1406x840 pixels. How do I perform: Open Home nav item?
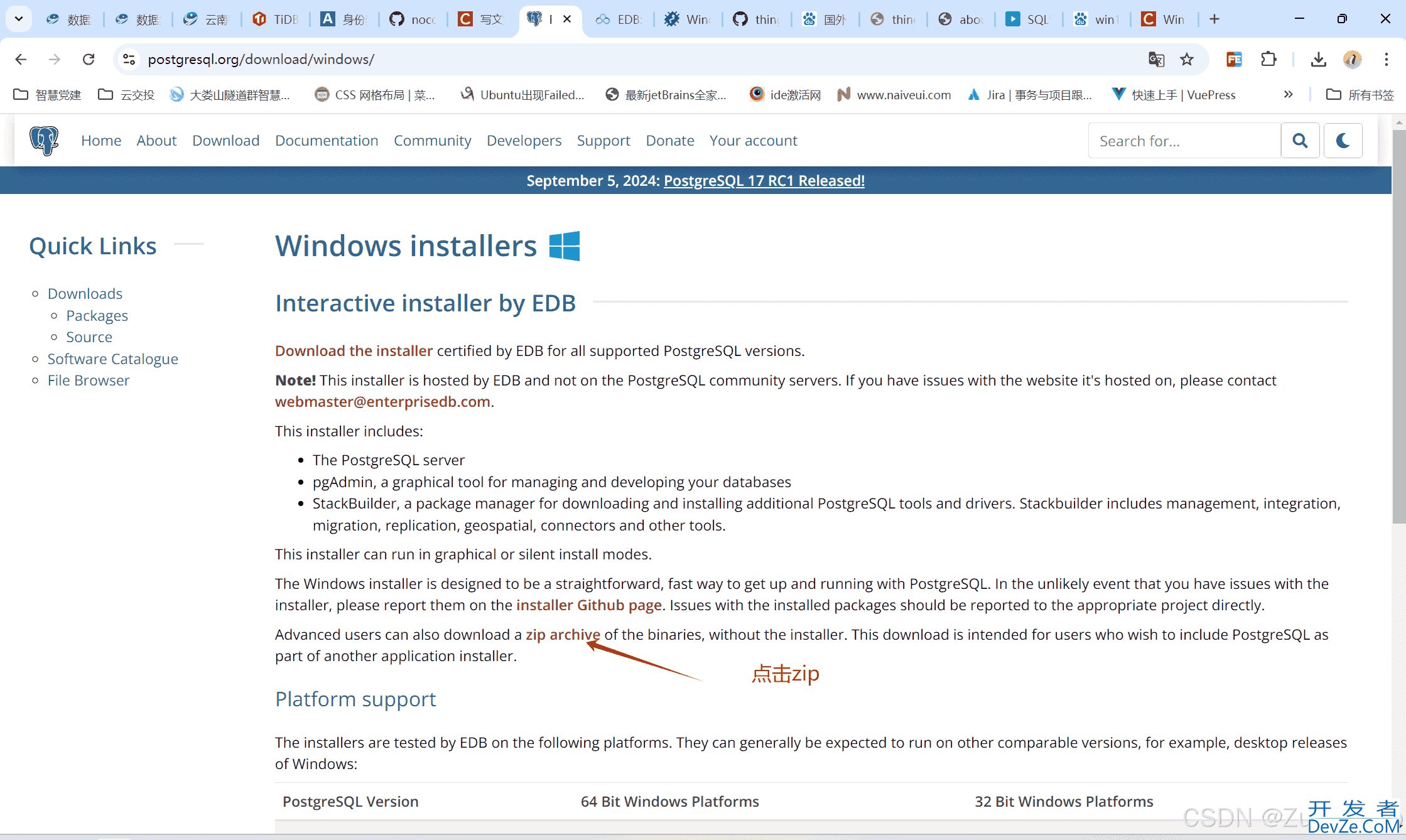tap(101, 141)
